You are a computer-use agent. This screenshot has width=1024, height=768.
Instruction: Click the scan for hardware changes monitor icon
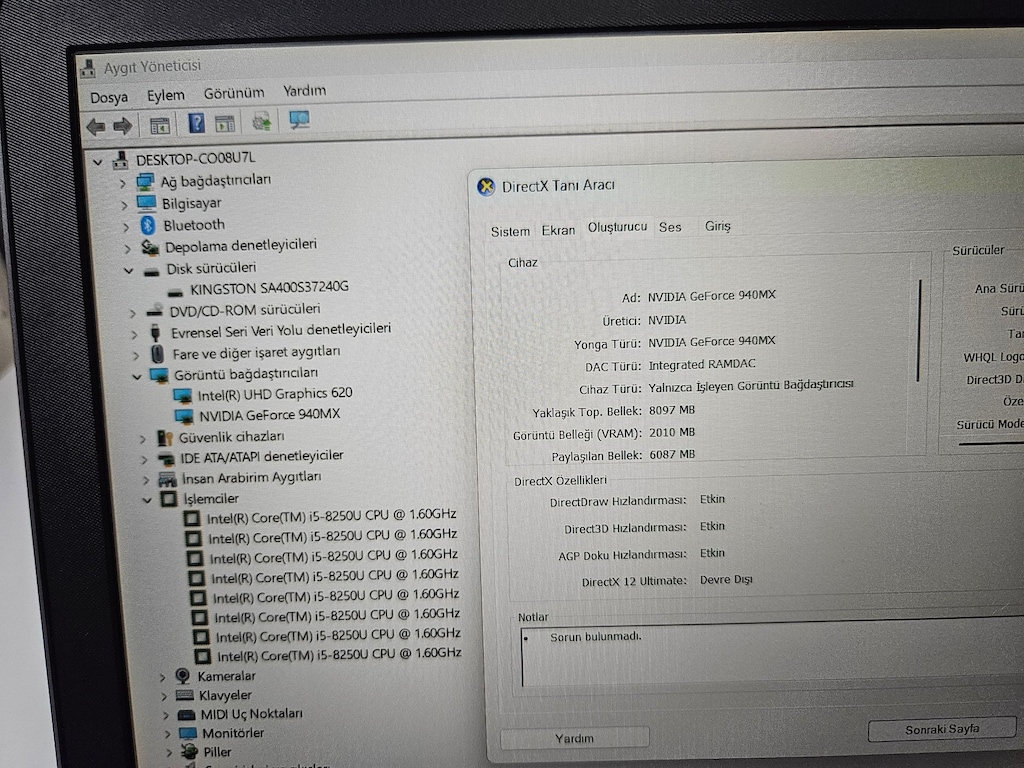pyautogui.click(x=299, y=120)
